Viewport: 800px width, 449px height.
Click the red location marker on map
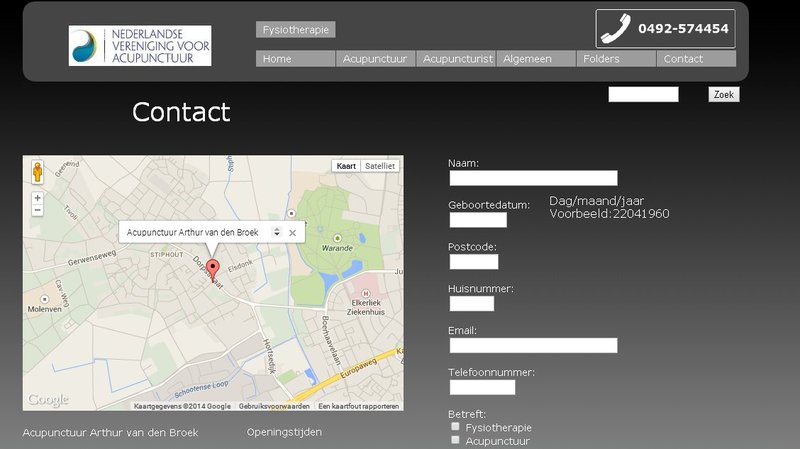click(213, 270)
